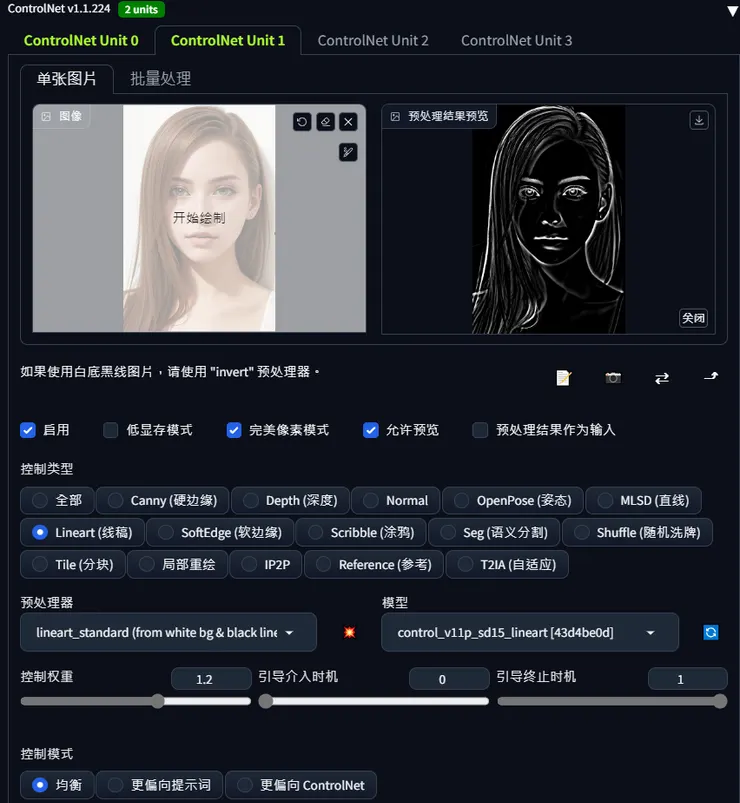Open brush size tool on canvas
Screen dimensions: 740x803
tap(348, 152)
